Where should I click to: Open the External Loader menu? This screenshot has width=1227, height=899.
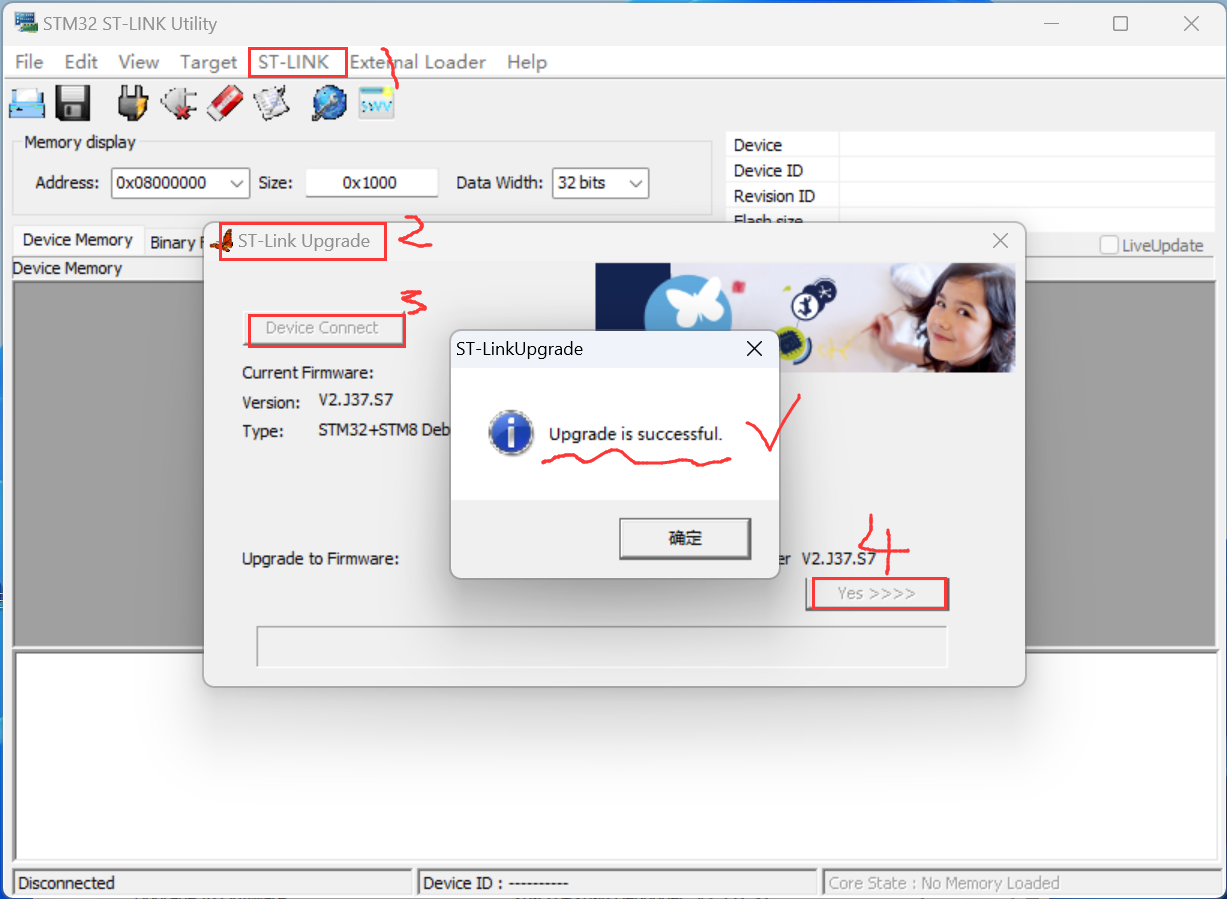pos(418,62)
